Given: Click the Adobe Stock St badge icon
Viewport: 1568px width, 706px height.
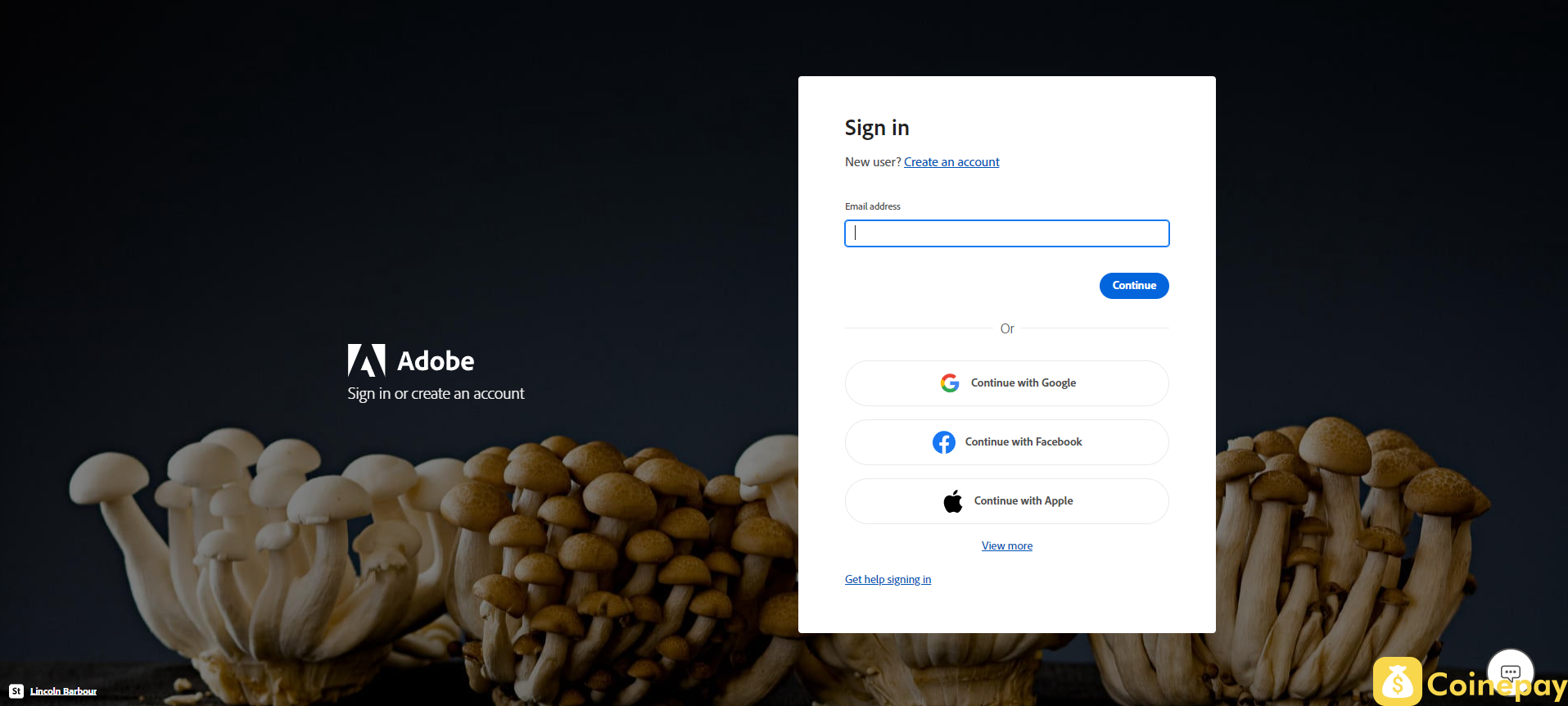Looking at the screenshot, I should click(16, 691).
